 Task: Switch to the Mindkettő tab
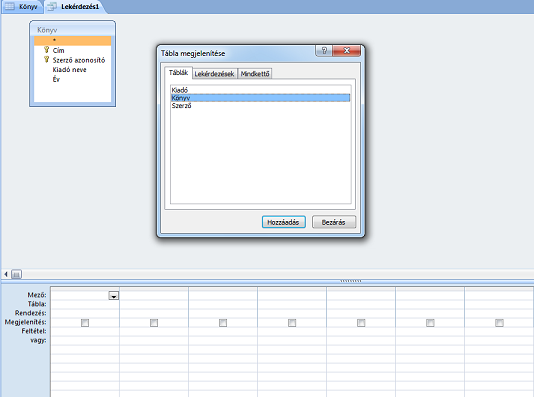click(x=255, y=74)
